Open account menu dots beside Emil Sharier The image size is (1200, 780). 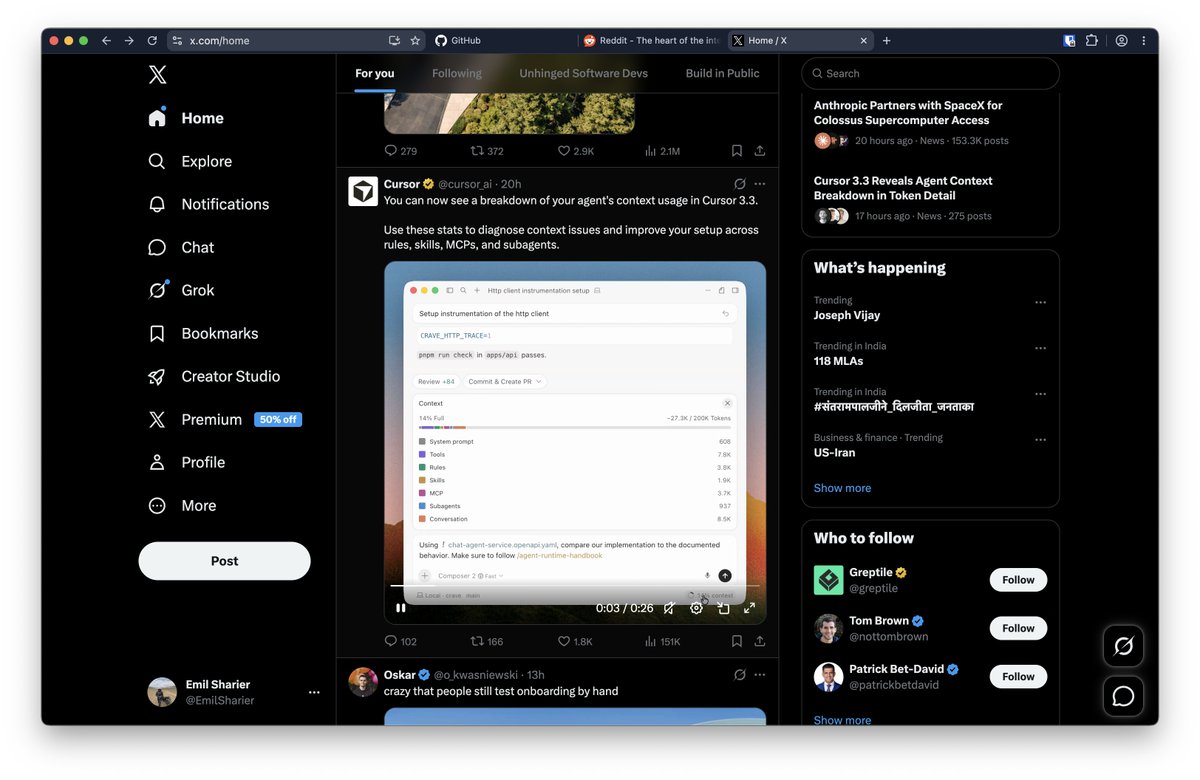coord(314,692)
